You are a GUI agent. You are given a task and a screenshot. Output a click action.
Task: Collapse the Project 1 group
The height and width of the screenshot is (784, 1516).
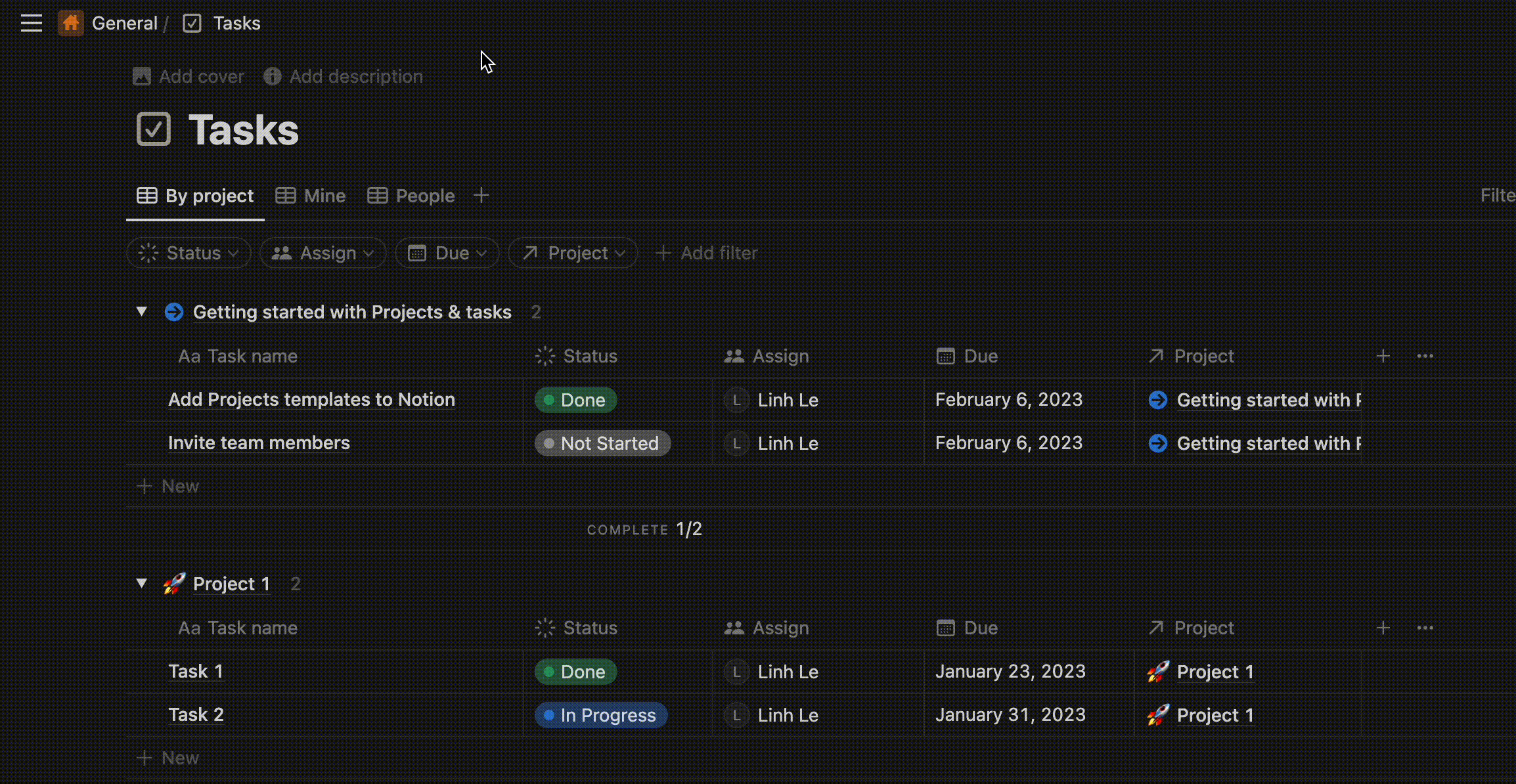pos(141,583)
